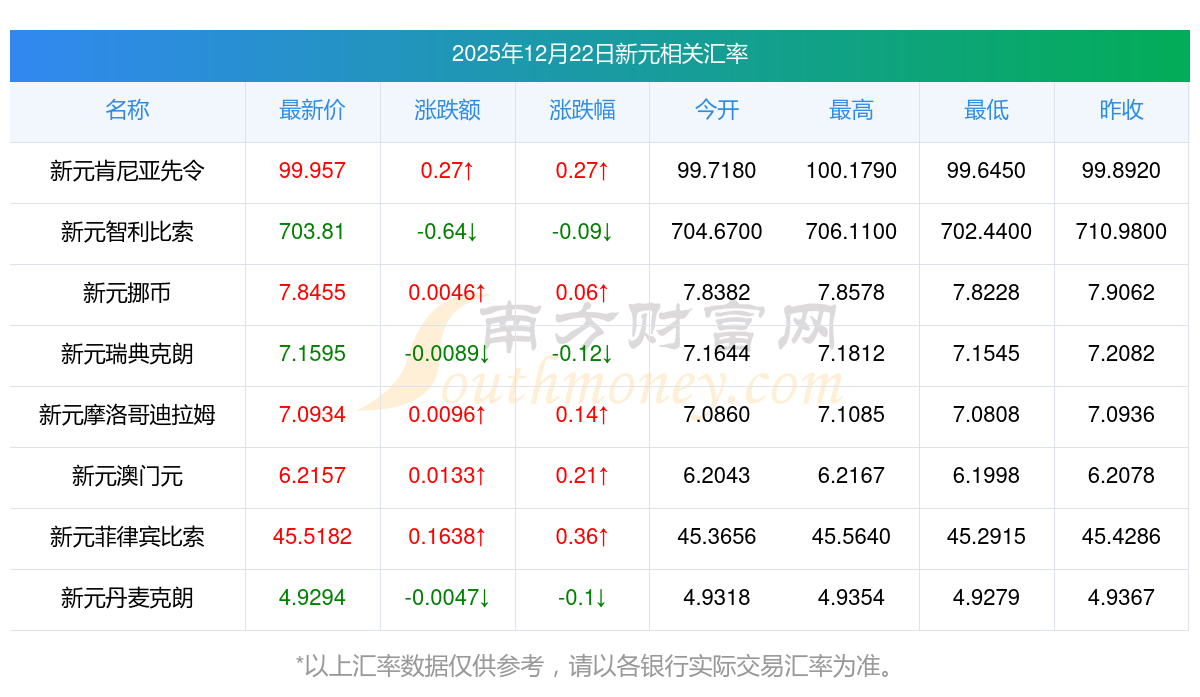Click high value 7.1085

pos(851,415)
